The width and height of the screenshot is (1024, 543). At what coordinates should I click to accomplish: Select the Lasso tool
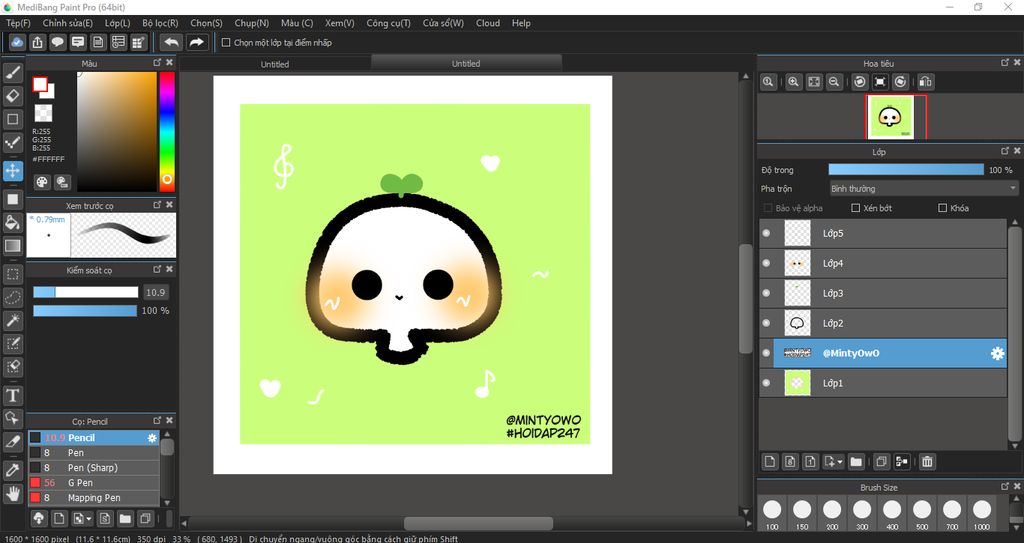tap(12, 297)
